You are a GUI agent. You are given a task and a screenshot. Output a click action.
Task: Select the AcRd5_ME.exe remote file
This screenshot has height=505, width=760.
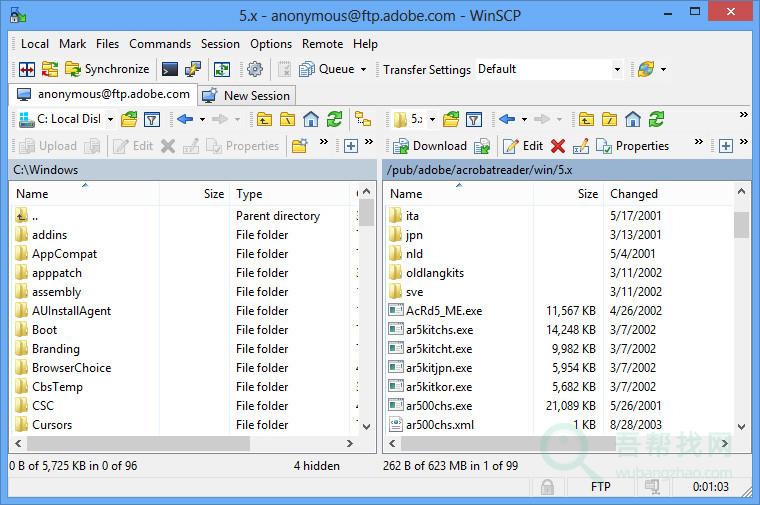click(x=443, y=311)
